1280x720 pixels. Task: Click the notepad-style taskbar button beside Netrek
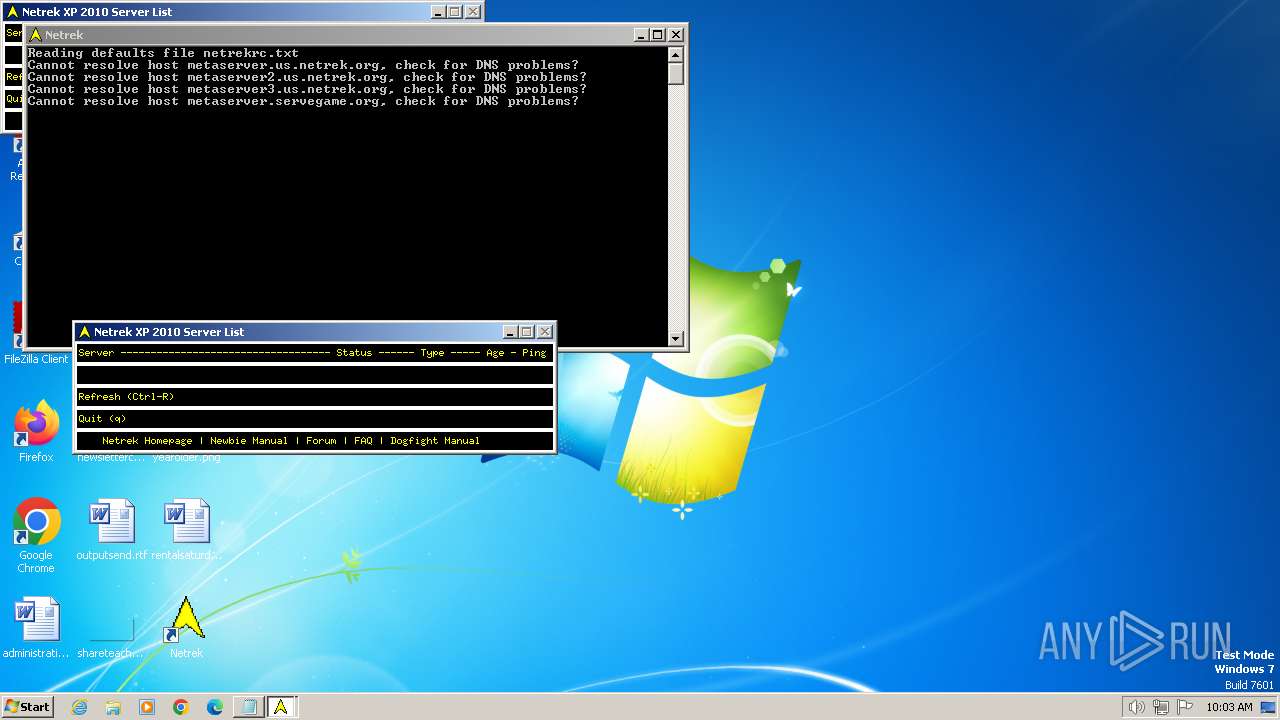(x=247, y=707)
